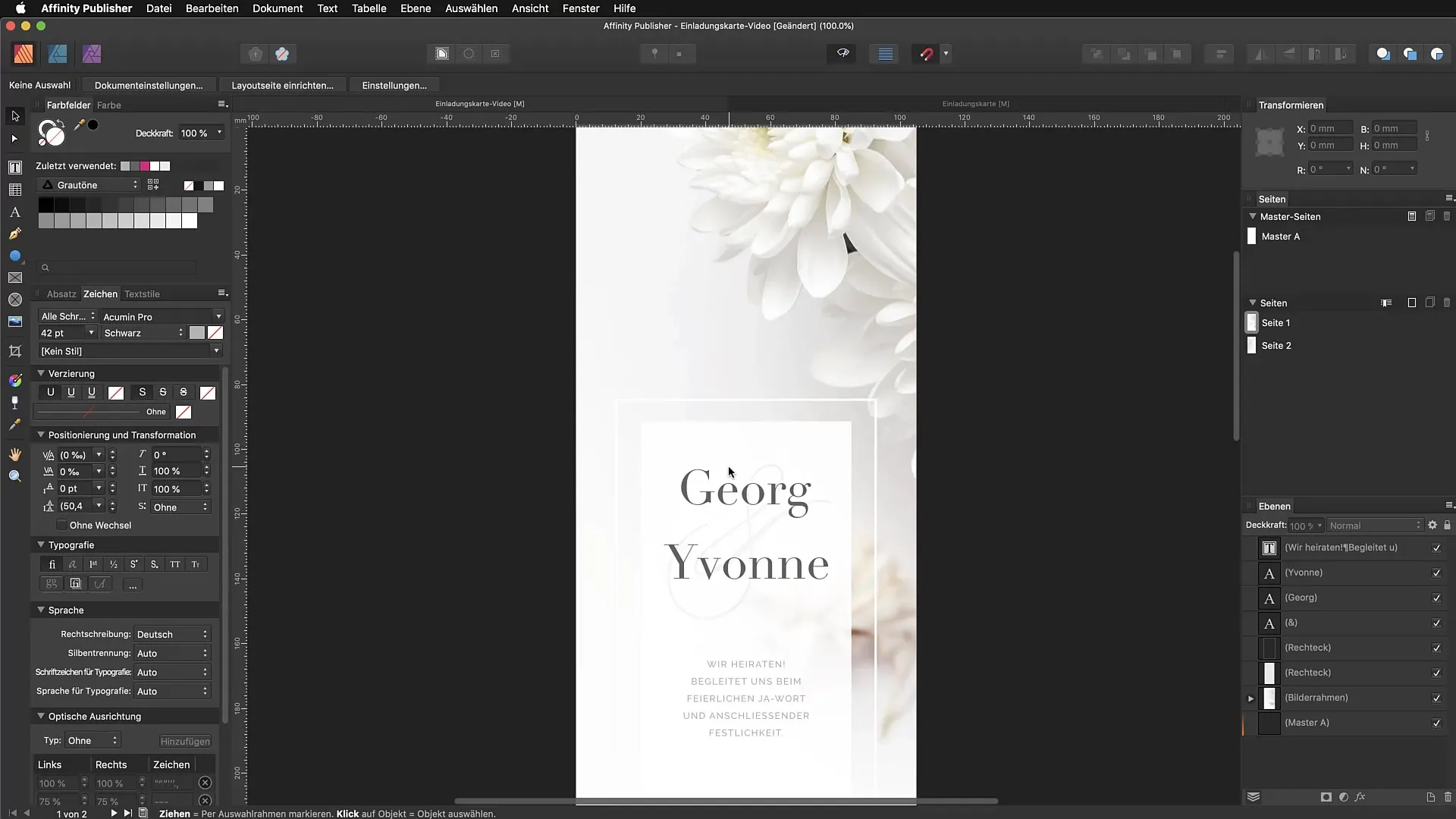Select the Artistic Text tool

(x=15, y=212)
